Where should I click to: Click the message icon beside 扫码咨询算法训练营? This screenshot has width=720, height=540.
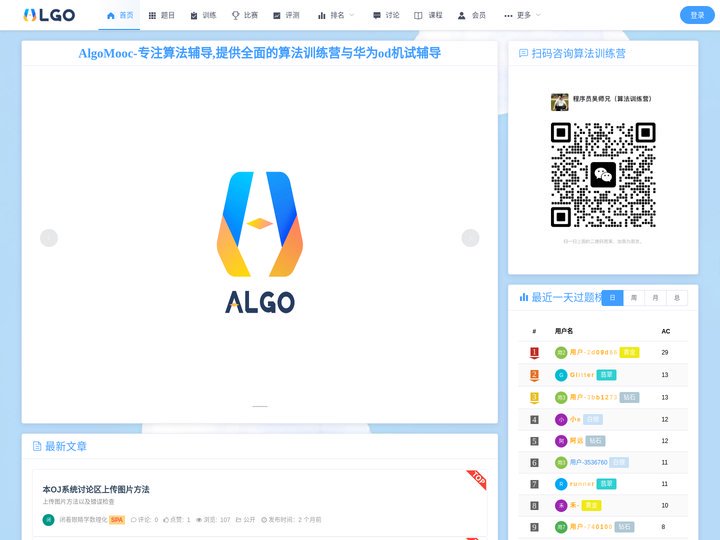pos(523,53)
